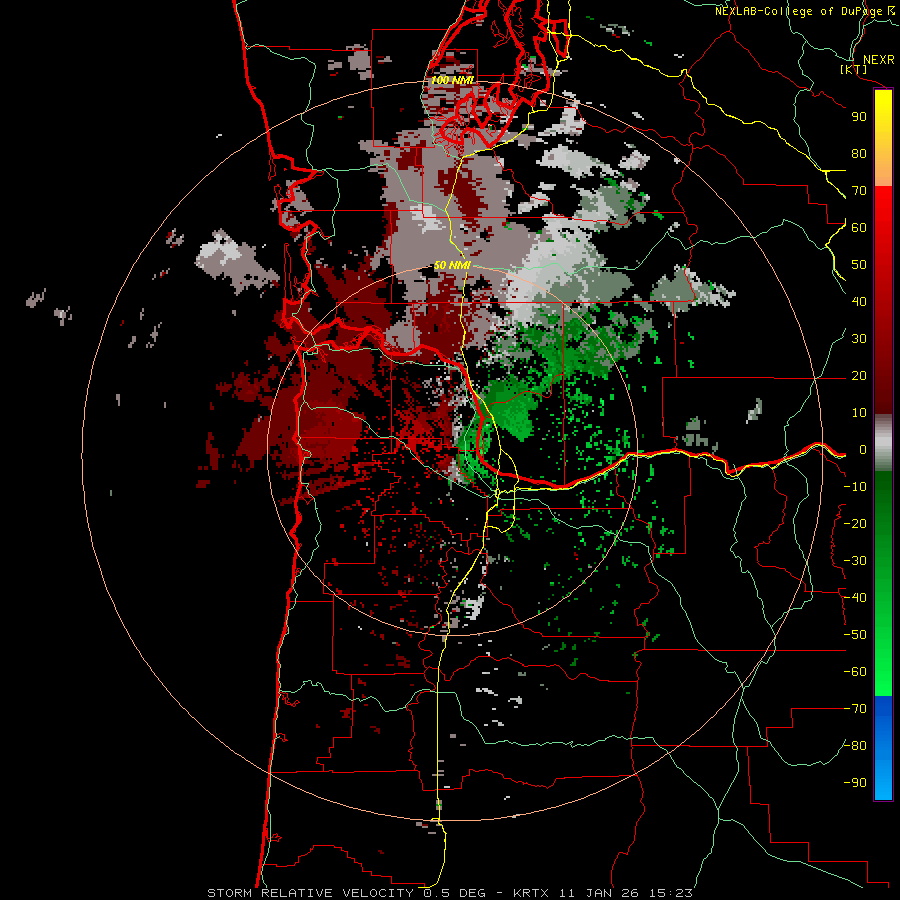
Task: Click the -80 value on velocity scale
Action: coord(855,746)
